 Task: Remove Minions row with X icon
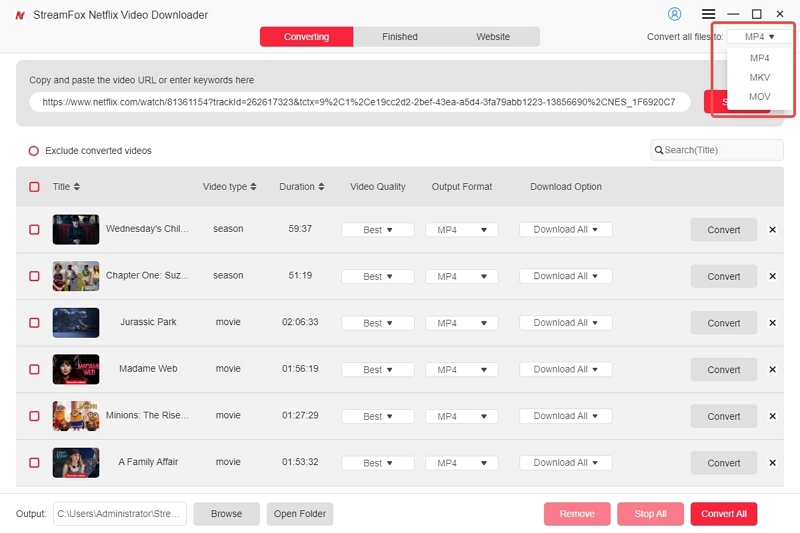772,416
